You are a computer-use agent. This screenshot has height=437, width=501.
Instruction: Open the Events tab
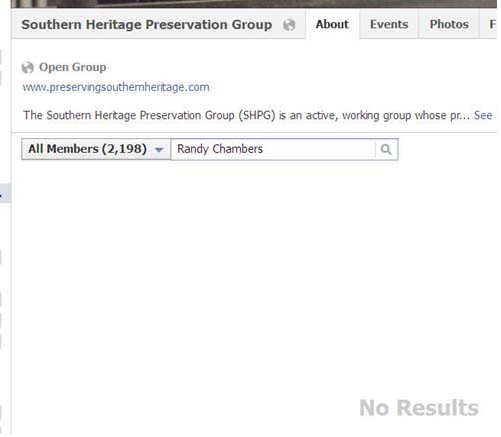(389, 24)
